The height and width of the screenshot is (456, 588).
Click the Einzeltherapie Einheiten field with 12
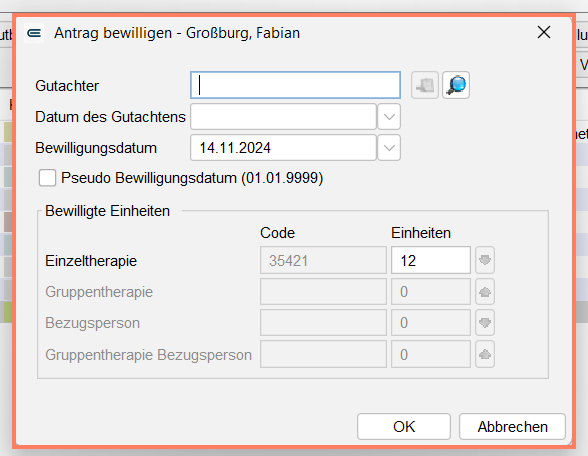pos(431,260)
